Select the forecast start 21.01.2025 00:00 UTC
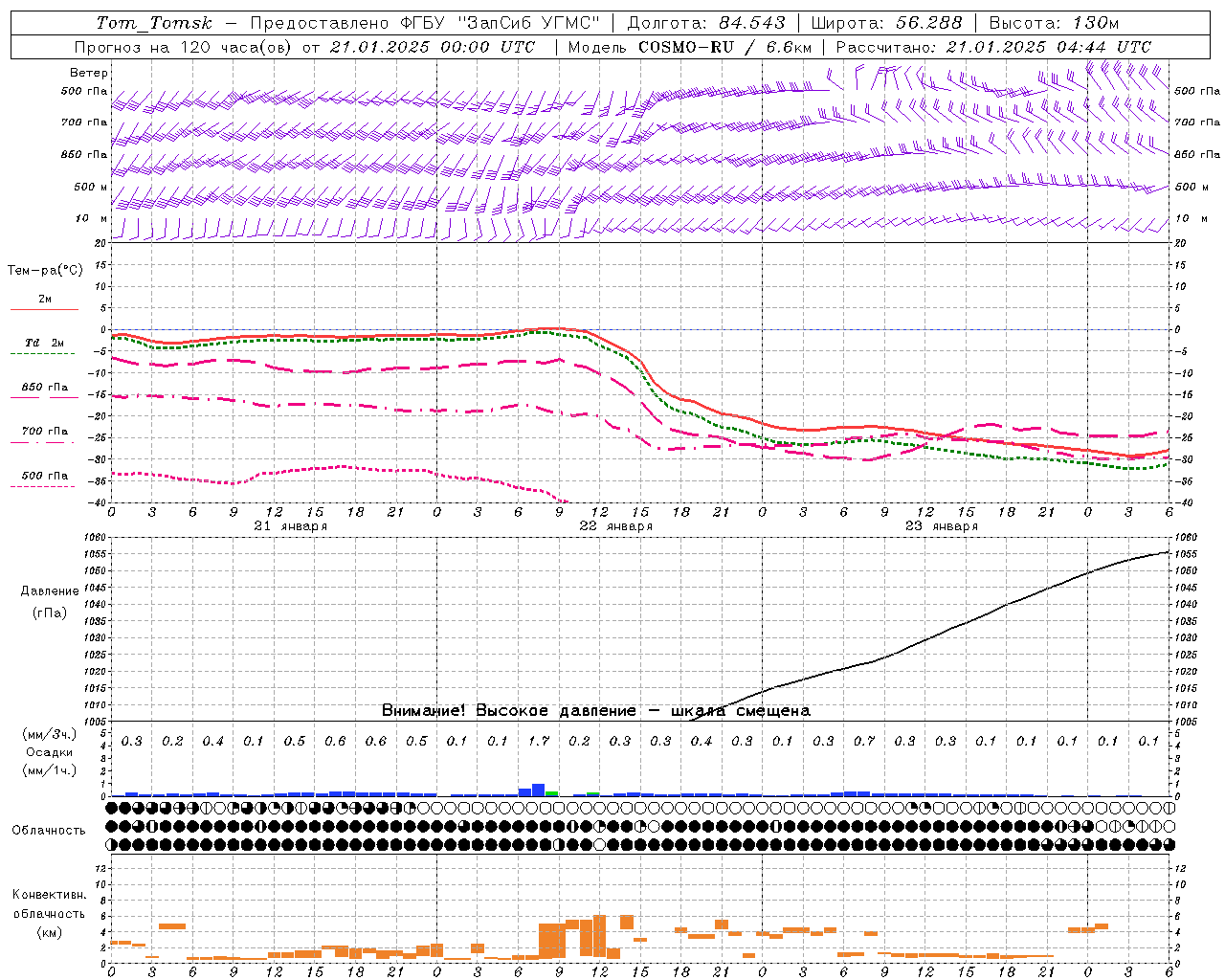Image resolution: width=1225 pixels, height=980 pixels. coord(433,47)
